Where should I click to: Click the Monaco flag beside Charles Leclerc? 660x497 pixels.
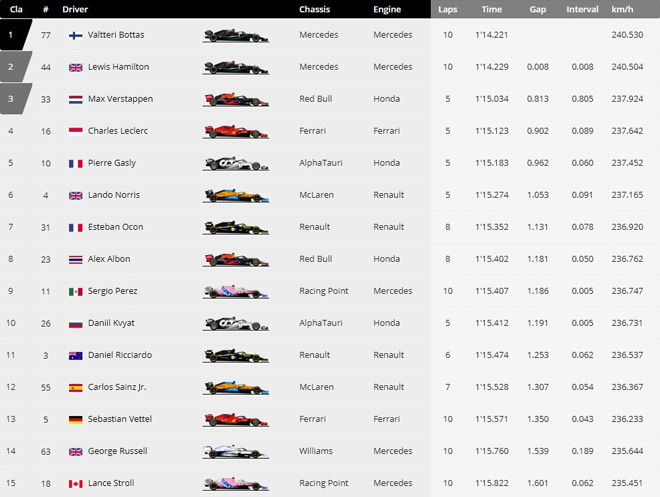point(75,131)
